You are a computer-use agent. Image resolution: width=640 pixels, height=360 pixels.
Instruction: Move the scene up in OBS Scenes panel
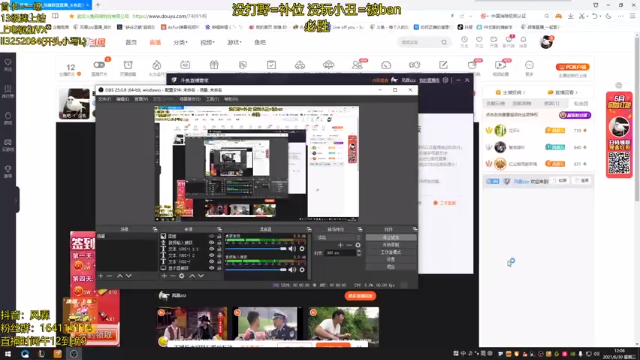point(120,276)
